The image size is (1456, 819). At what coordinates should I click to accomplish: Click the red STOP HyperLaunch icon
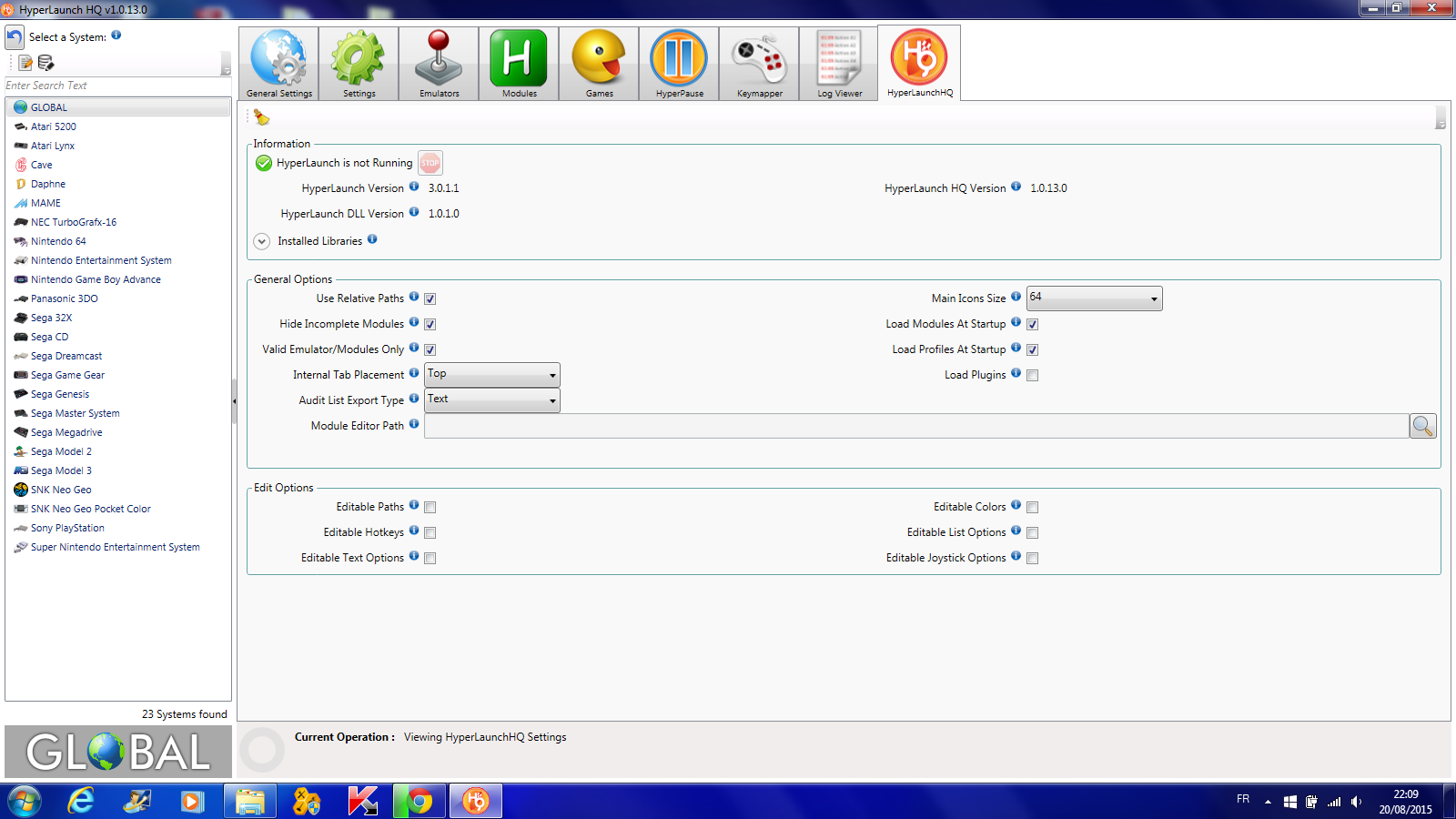pyautogui.click(x=430, y=163)
